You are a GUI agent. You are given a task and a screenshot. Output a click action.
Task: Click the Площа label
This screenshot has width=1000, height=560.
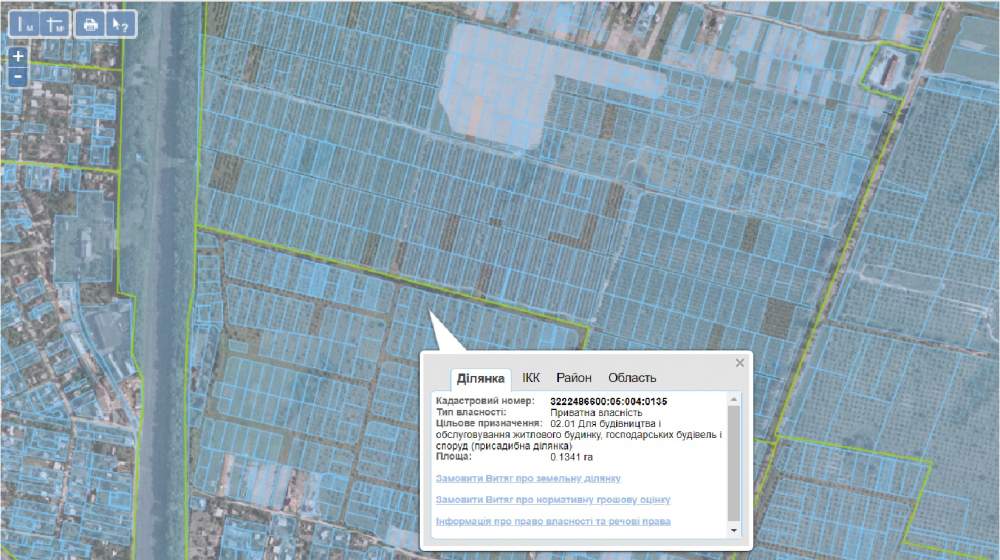454,457
